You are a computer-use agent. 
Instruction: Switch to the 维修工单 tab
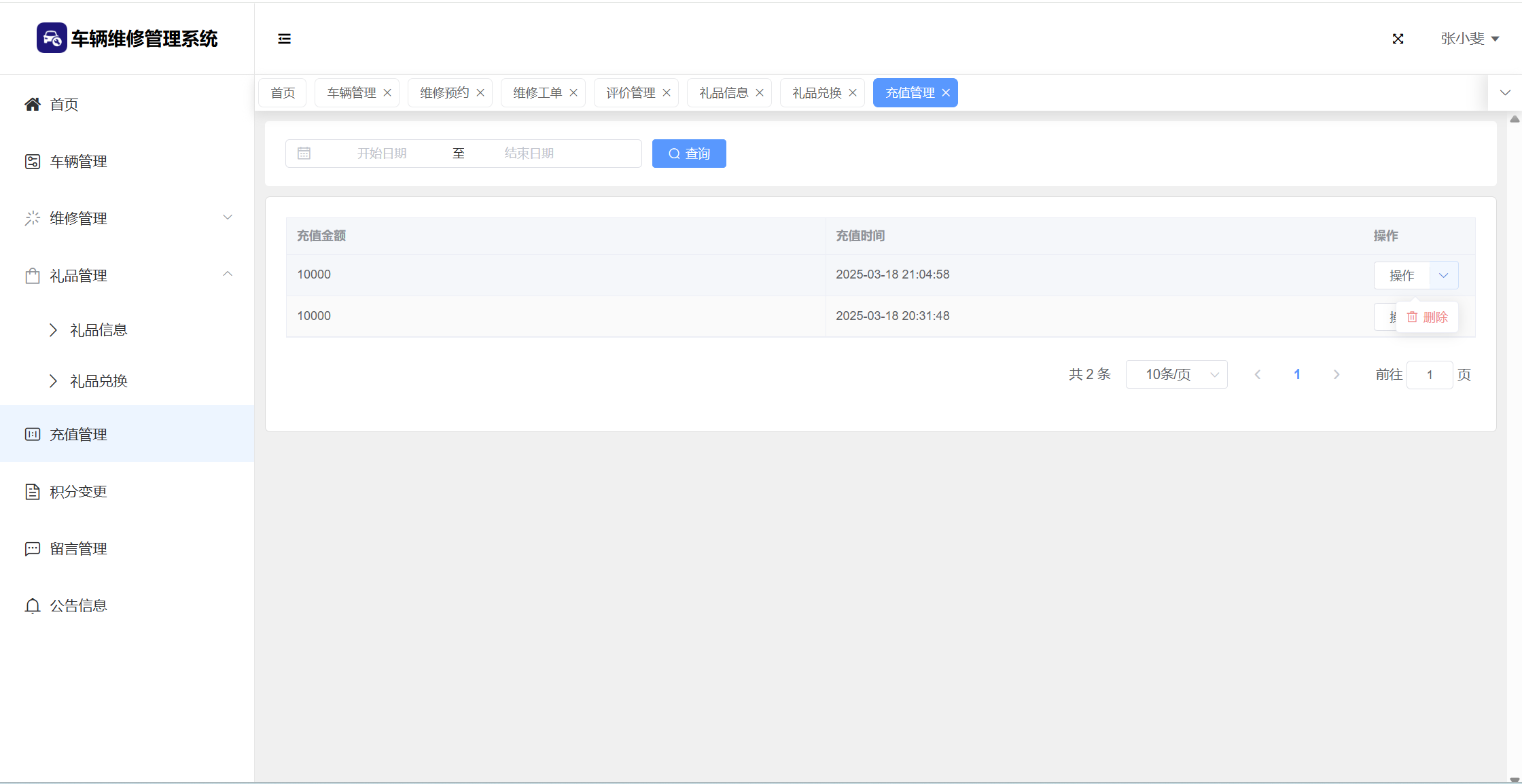pyautogui.click(x=537, y=93)
